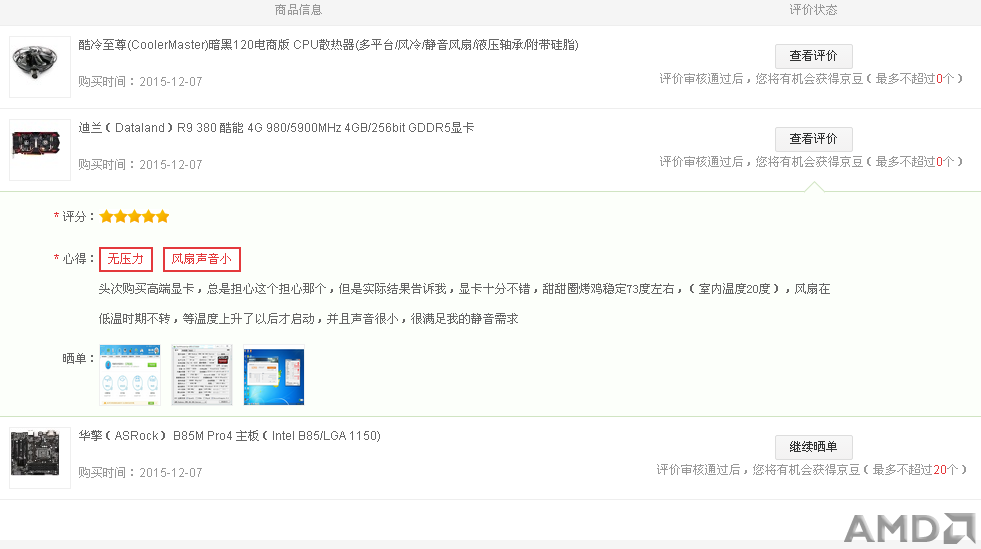Image resolution: width=981 pixels, height=549 pixels.
Task: Click the 晒单 label
Action: [78, 359]
